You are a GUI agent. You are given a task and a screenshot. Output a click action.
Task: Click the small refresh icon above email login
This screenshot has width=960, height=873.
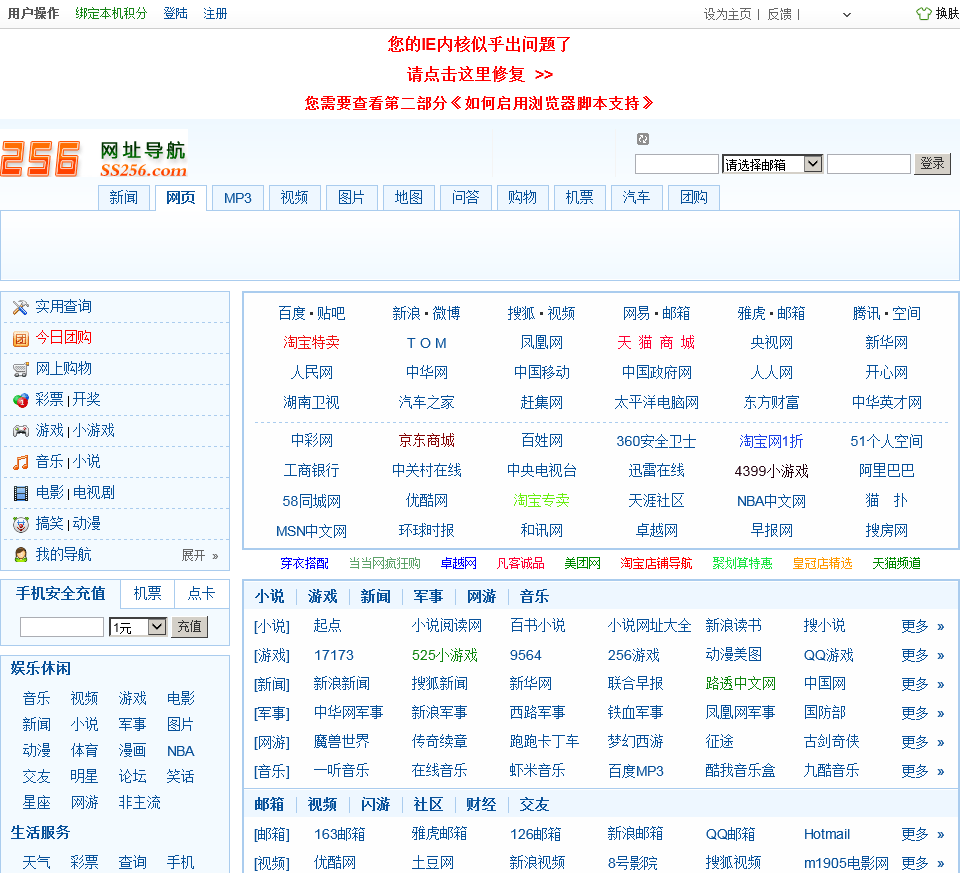(643, 139)
